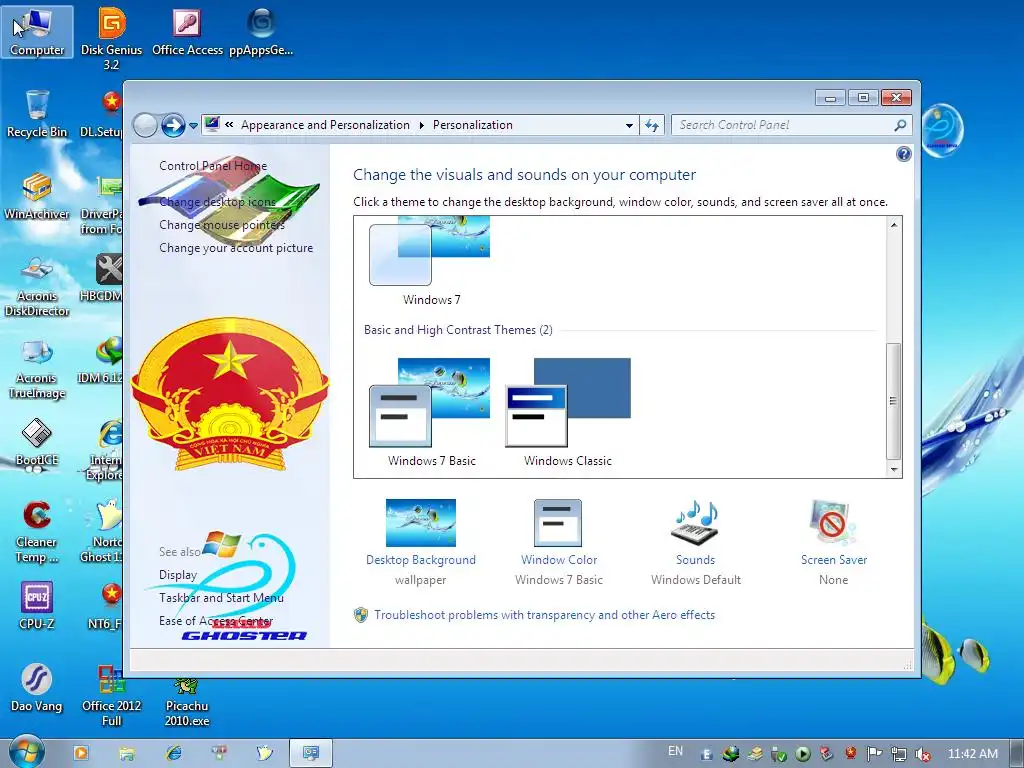This screenshot has width=1024, height=768.
Task: Open Taskbar and Start Menu link
Action: pyautogui.click(x=221, y=598)
